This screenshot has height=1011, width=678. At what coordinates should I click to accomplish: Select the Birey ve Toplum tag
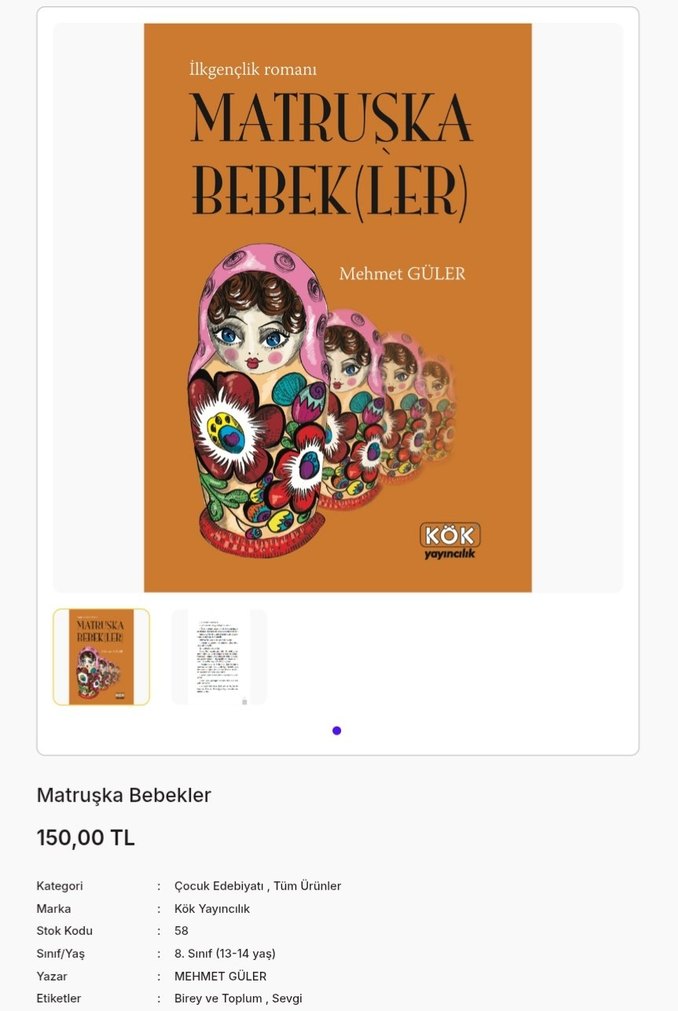click(x=218, y=998)
